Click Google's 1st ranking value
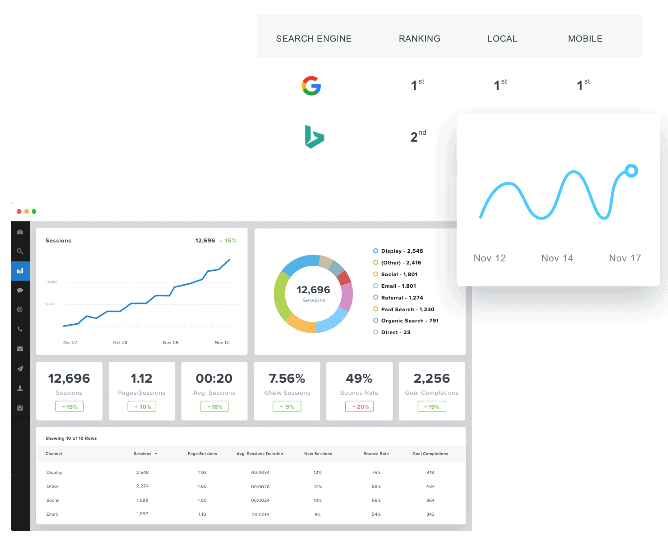 (418, 85)
